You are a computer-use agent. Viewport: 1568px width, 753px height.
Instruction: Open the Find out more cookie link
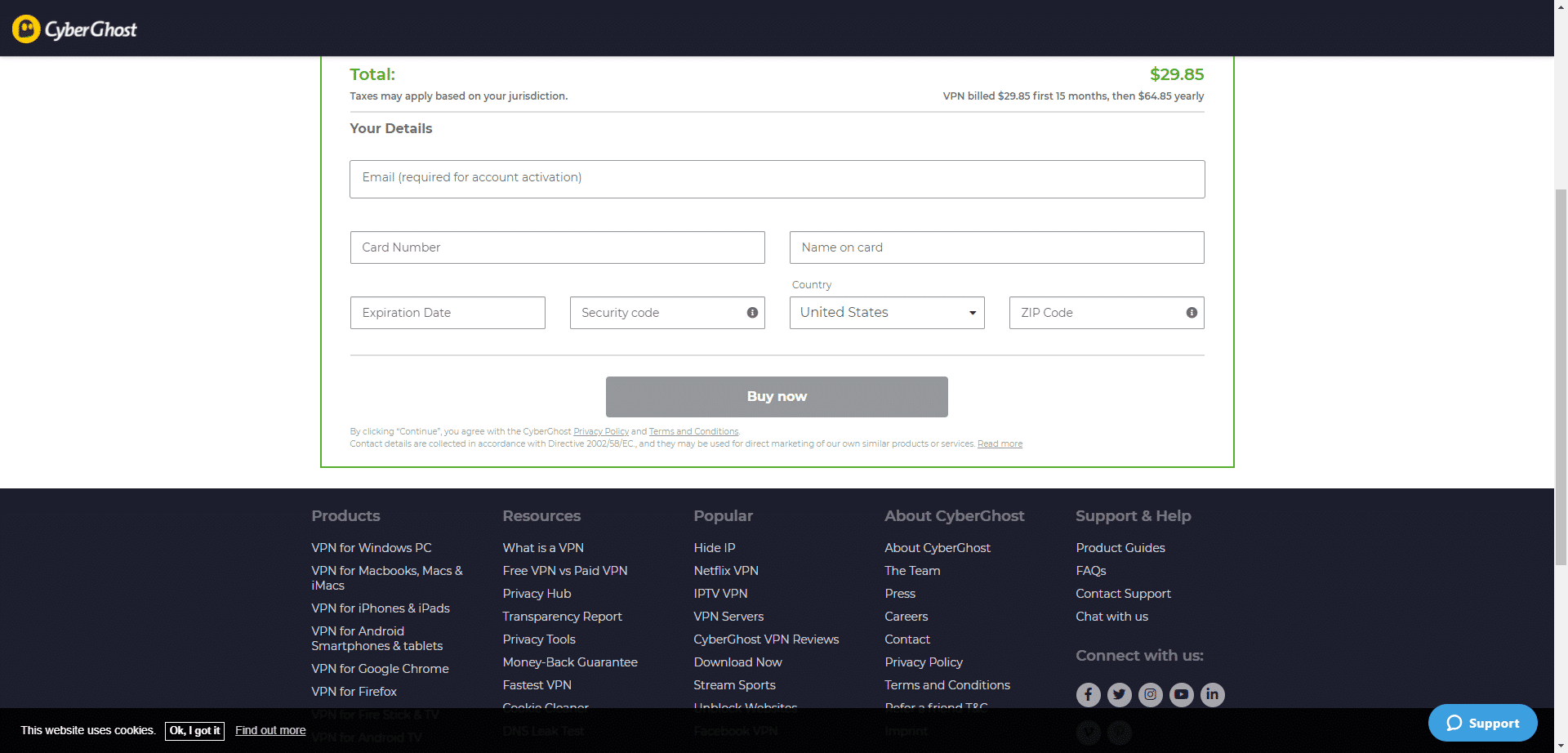[x=270, y=730]
